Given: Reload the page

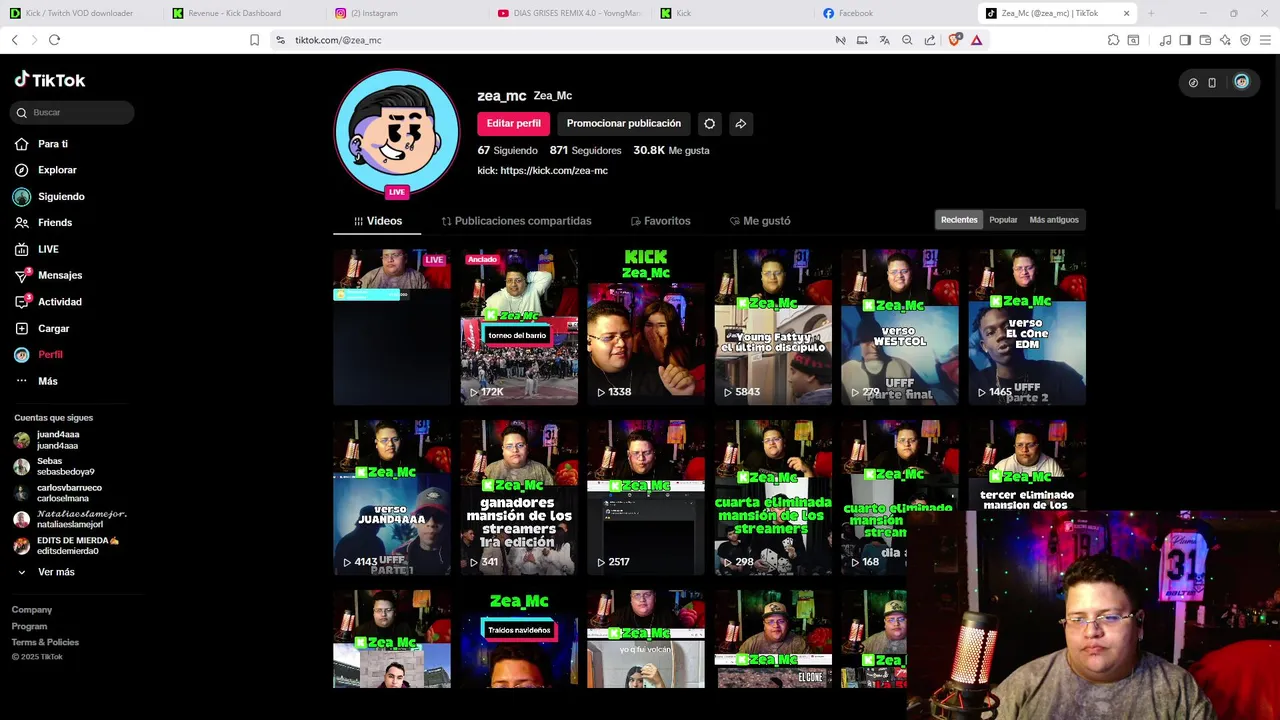Looking at the screenshot, I should 54,40.
